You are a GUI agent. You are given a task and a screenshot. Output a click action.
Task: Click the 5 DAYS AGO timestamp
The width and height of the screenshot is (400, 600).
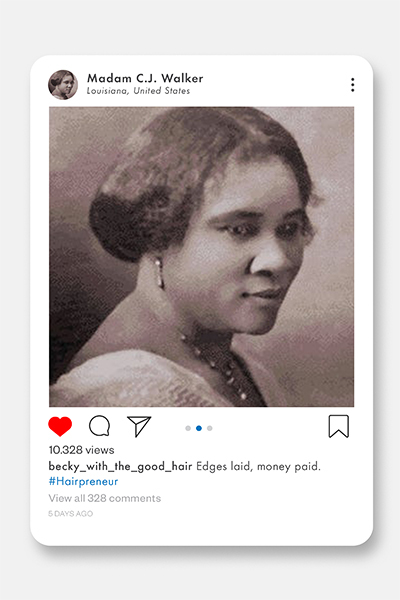[70, 514]
